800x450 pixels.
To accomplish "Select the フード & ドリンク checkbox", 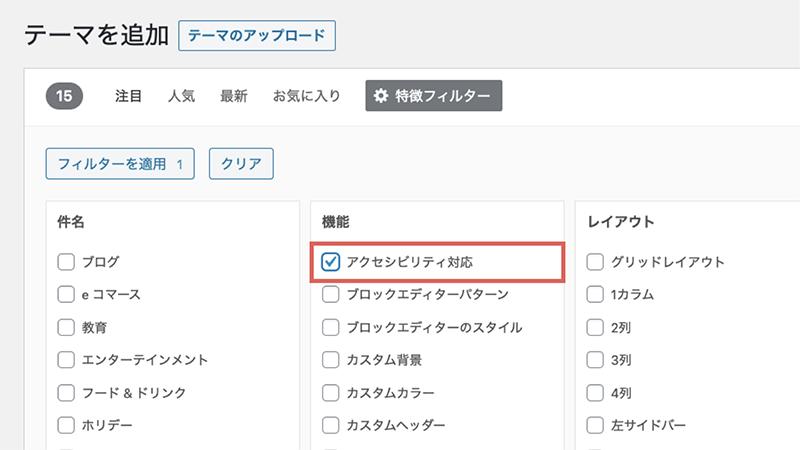I will pyautogui.click(x=66, y=392).
